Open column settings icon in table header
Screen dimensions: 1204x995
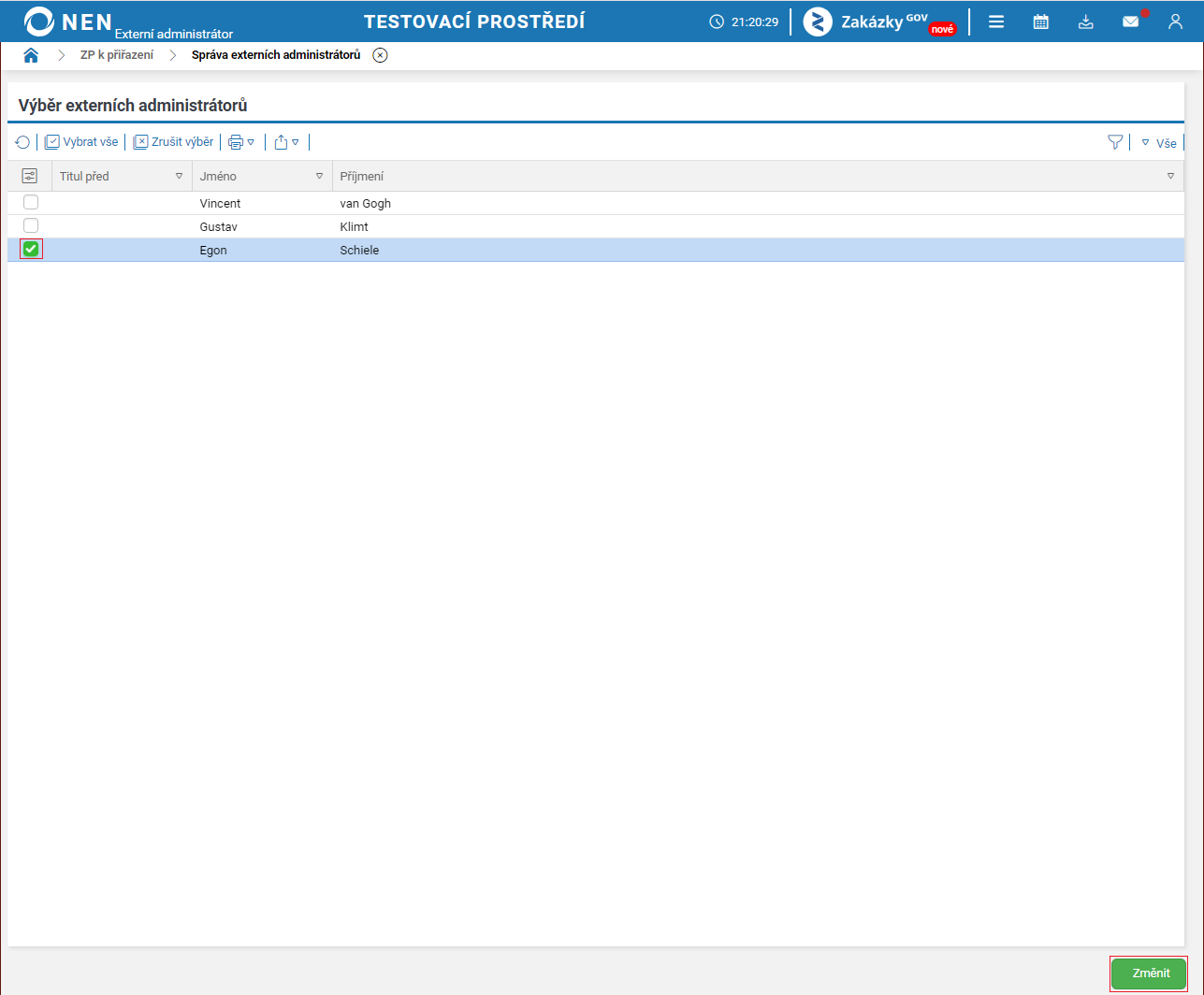pos(29,176)
